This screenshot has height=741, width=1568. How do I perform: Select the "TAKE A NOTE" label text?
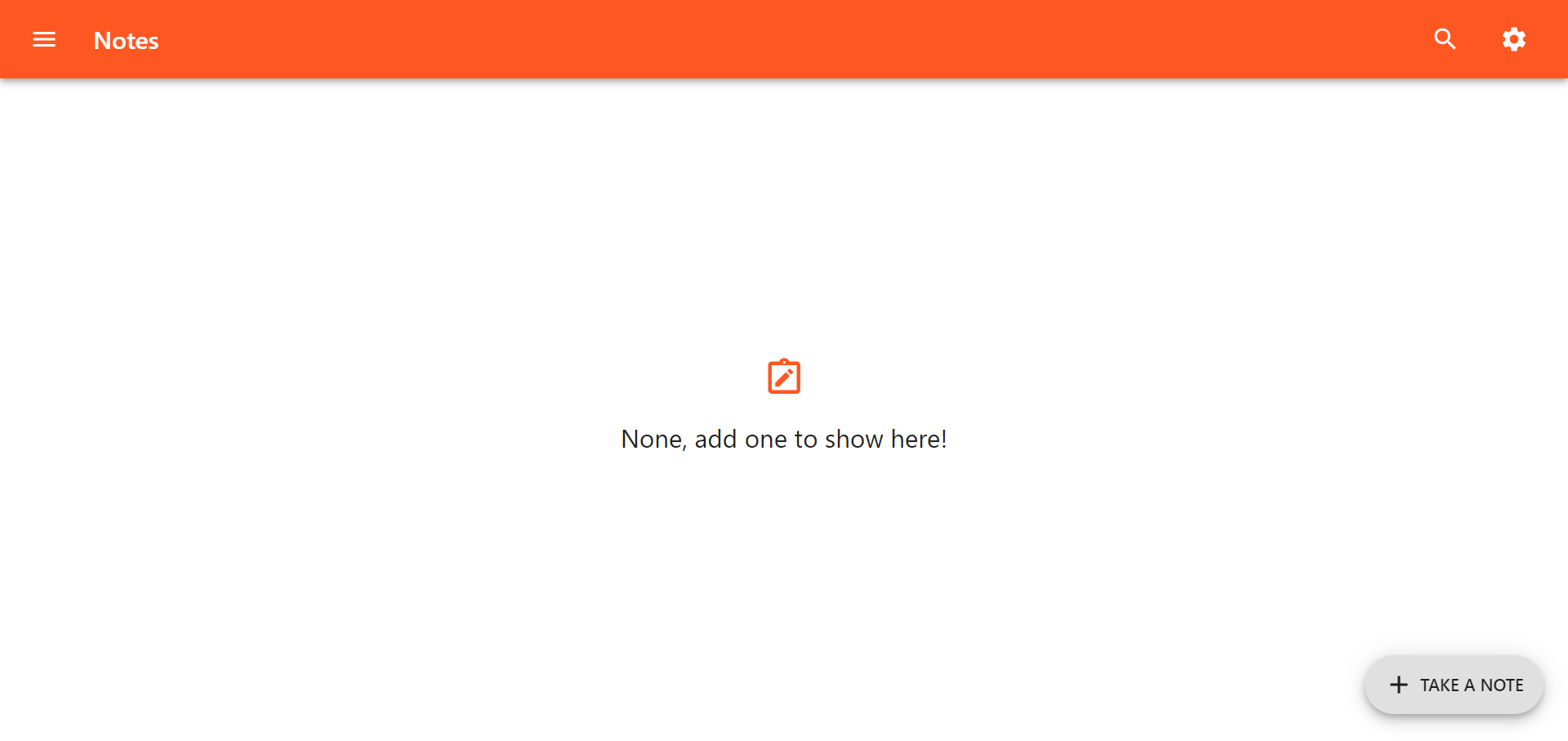point(1472,685)
